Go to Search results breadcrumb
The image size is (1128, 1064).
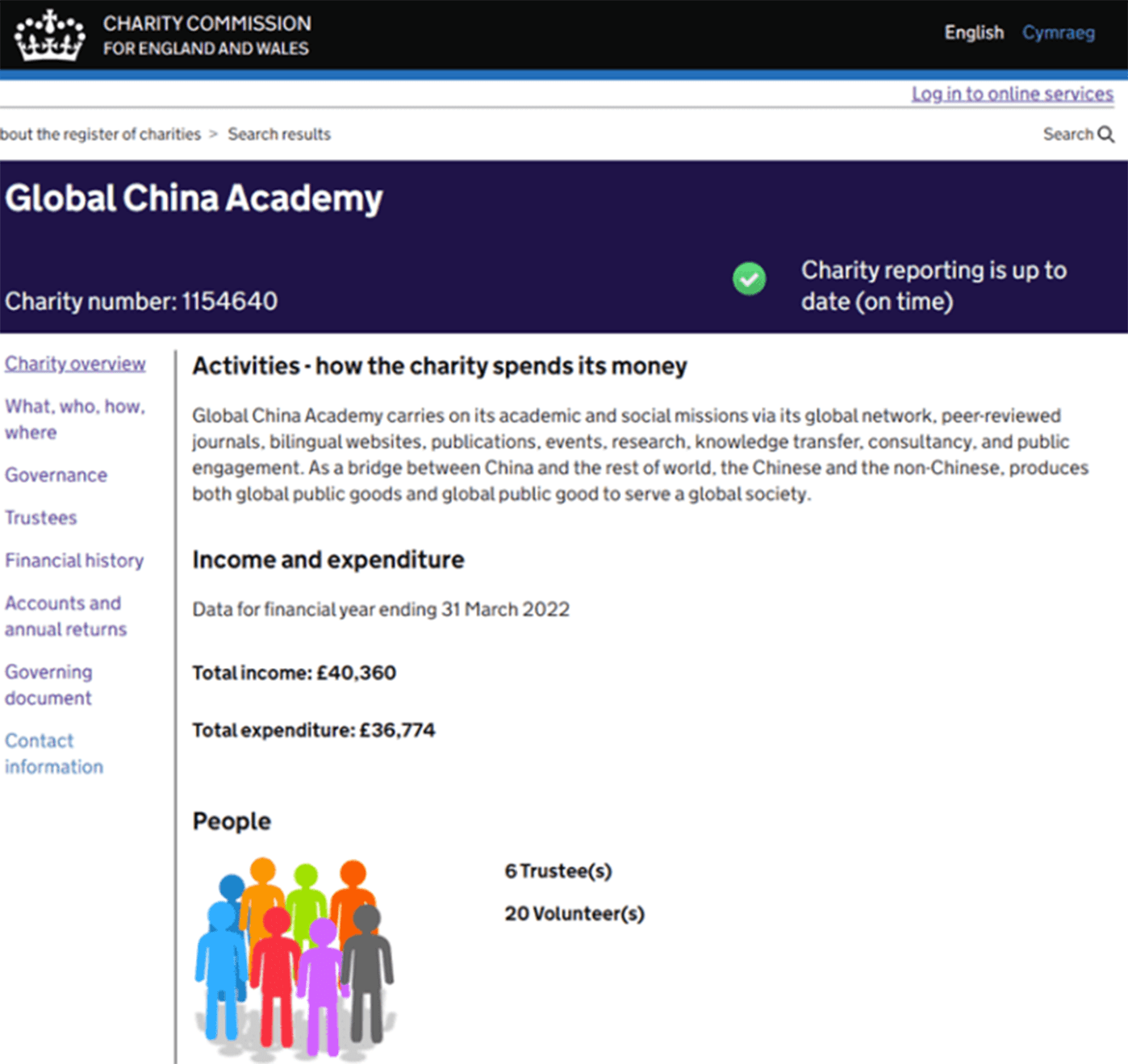[x=279, y=135]
